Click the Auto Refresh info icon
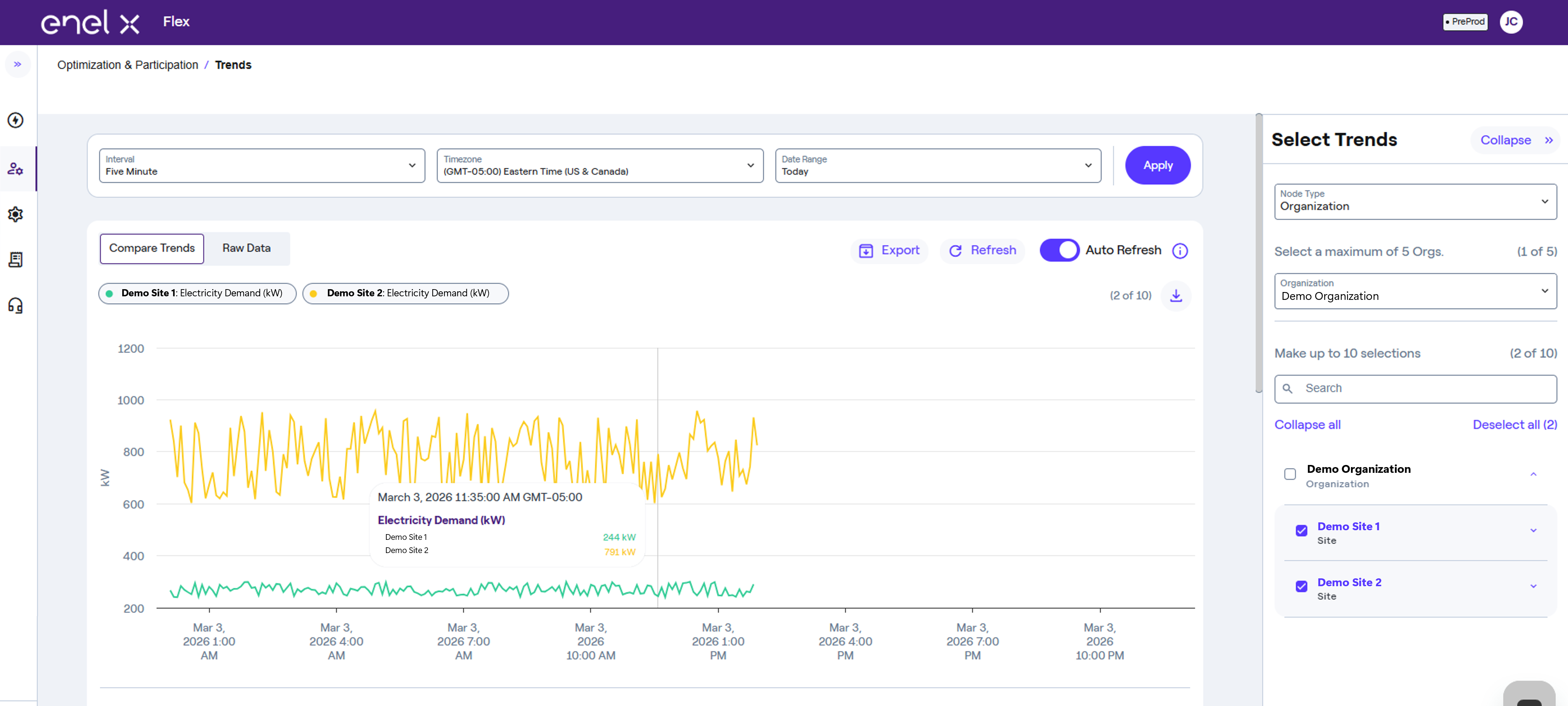 [1180, 250]
